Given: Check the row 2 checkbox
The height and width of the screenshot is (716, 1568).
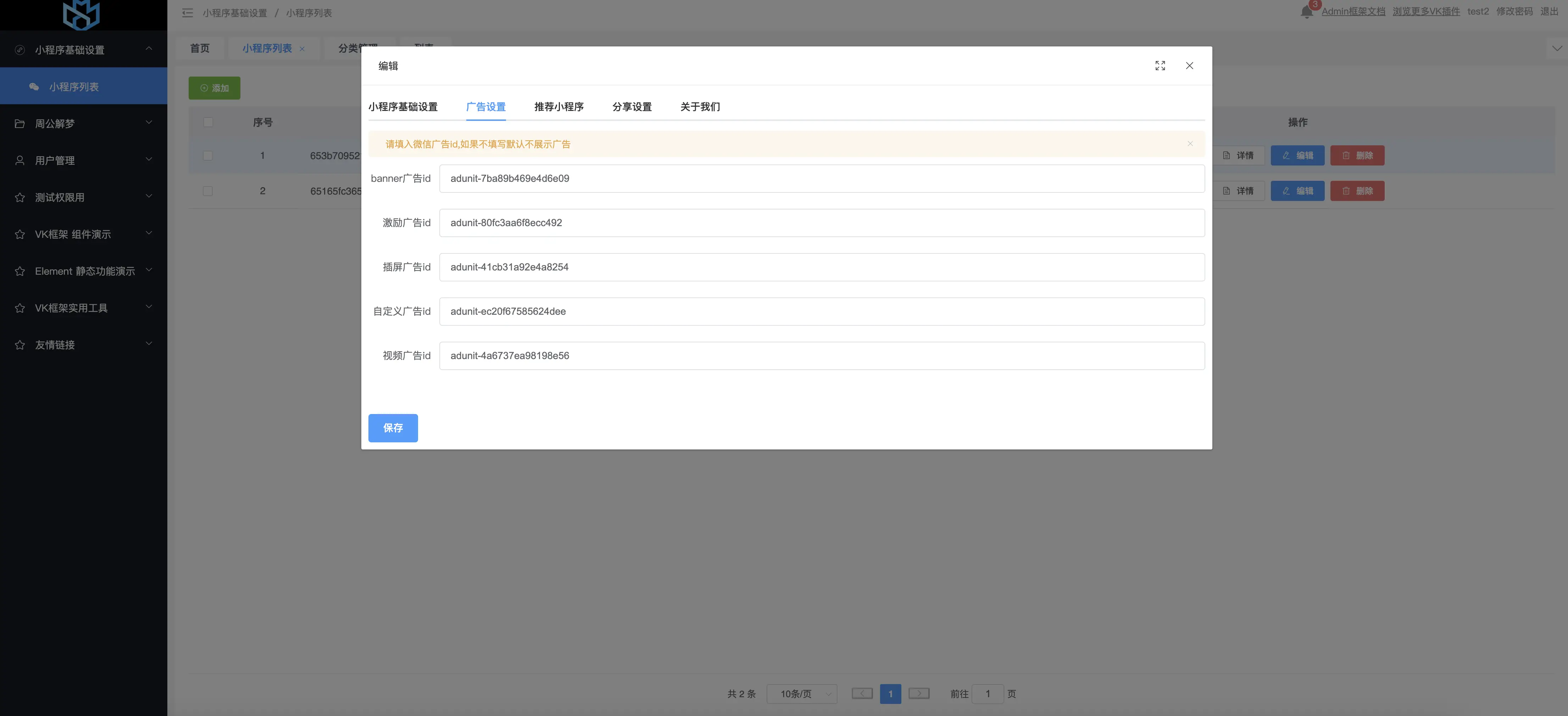Looking at the screenshot, I should [208, 191].
